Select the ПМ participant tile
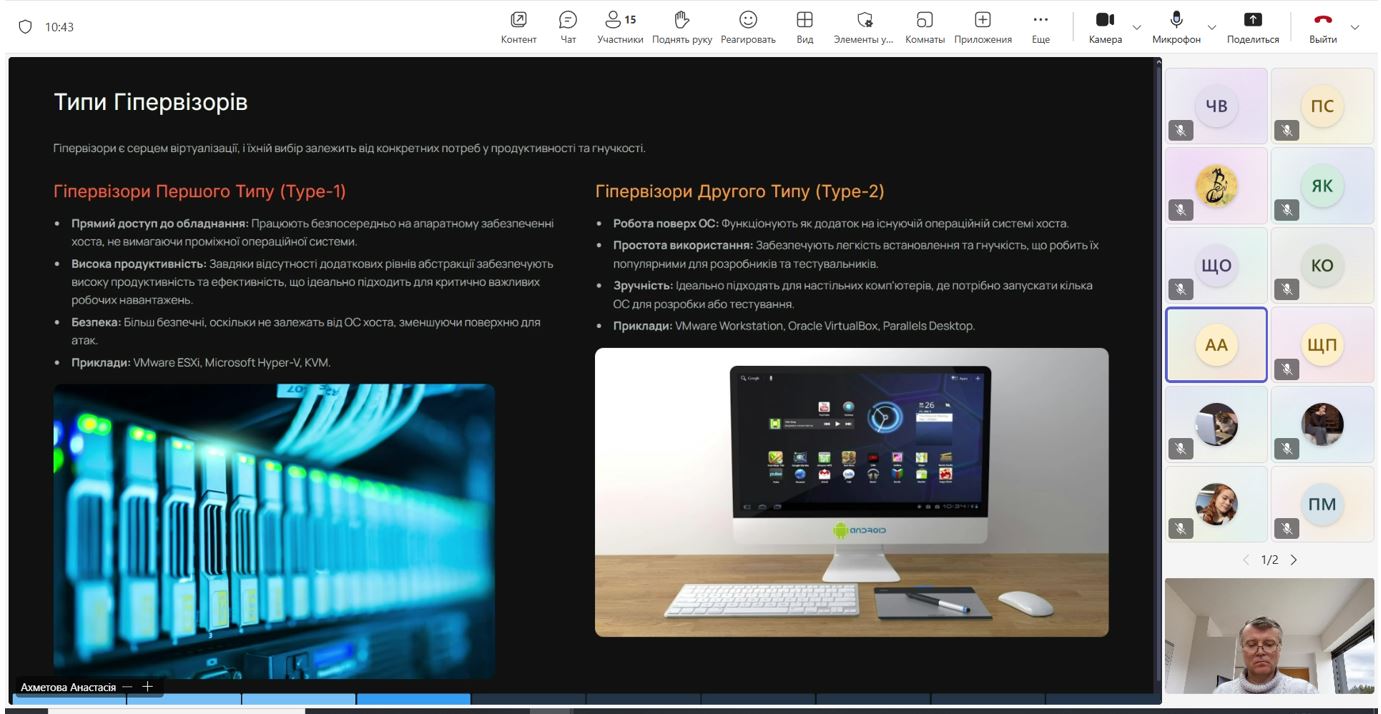The width and height of the screenshot is (1381, 714). pos(1322,504)
